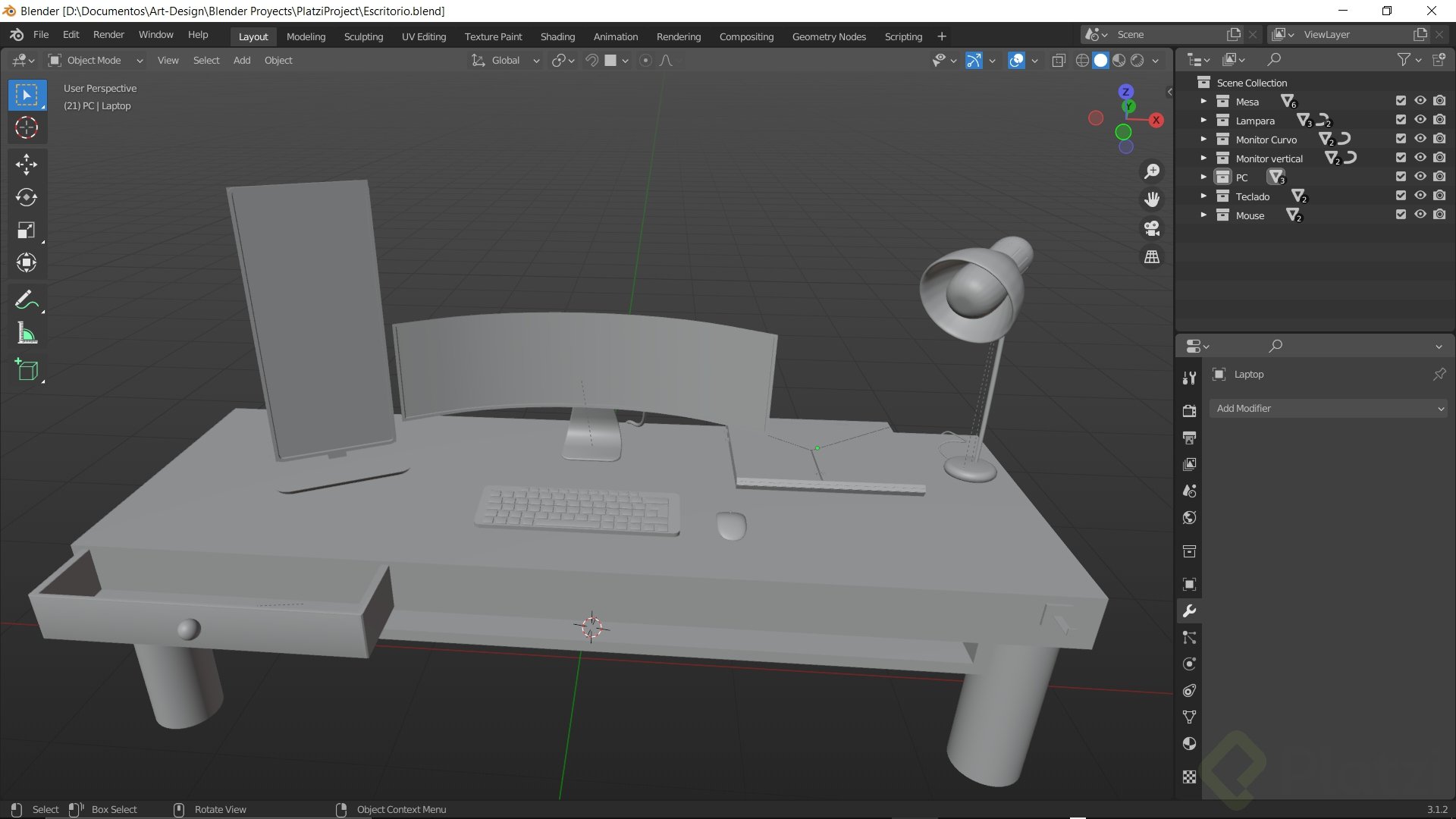Screen dimensions: 1456x819
Task: Open Material properties tab
Action: (1189, 744)
